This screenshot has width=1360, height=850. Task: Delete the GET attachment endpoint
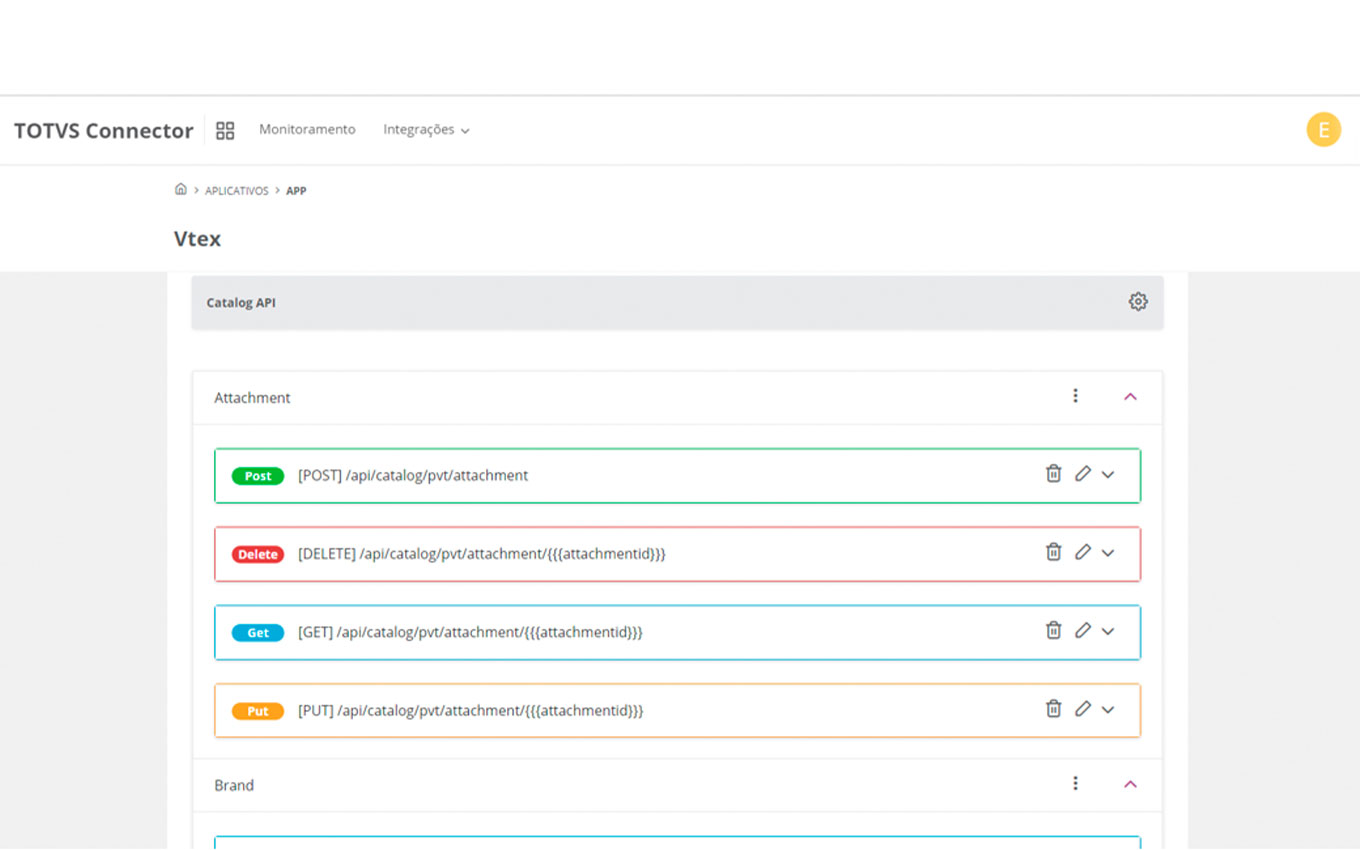click(1053, 630)
